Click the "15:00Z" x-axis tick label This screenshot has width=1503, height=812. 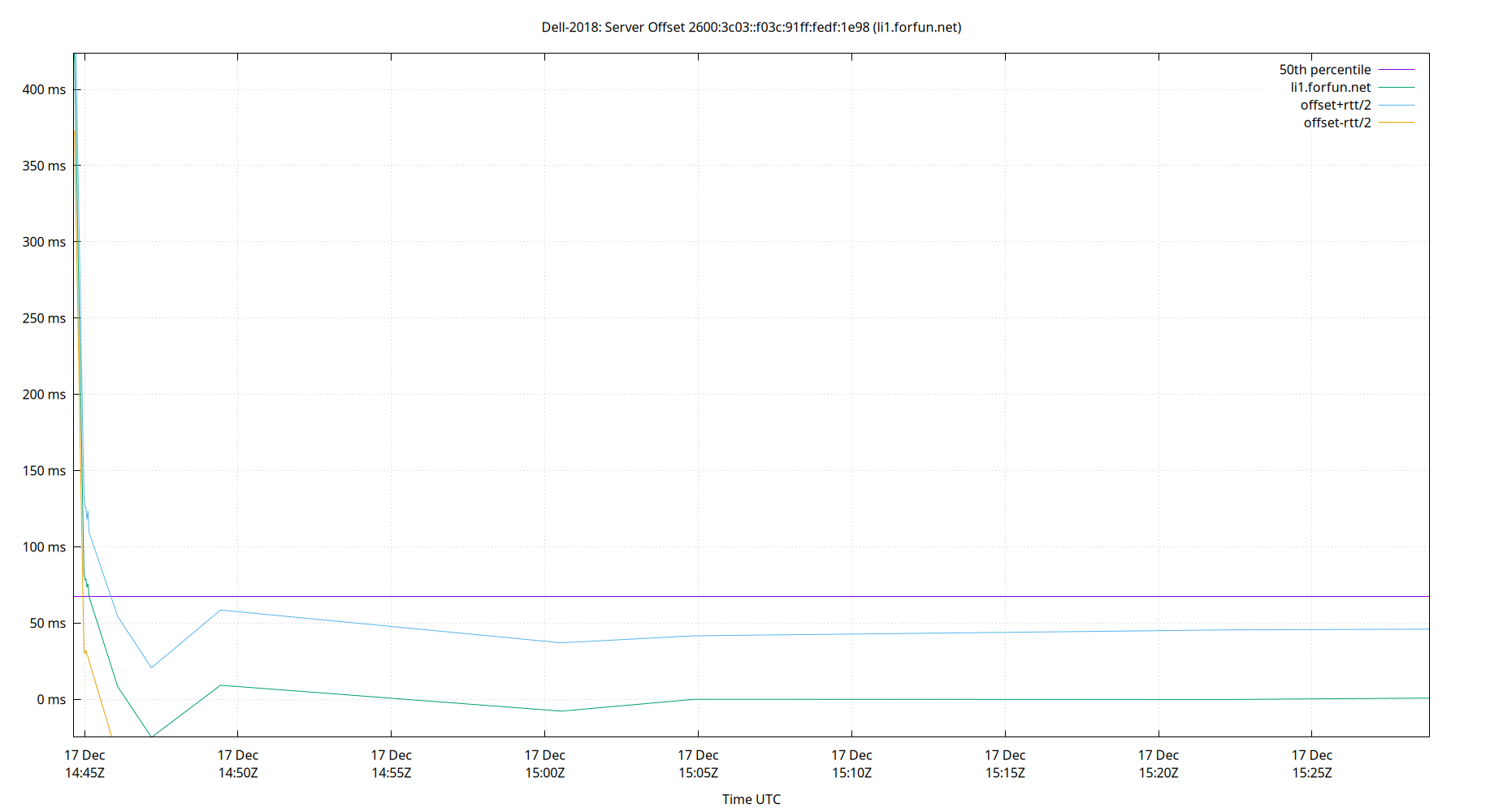pos(547,773)
